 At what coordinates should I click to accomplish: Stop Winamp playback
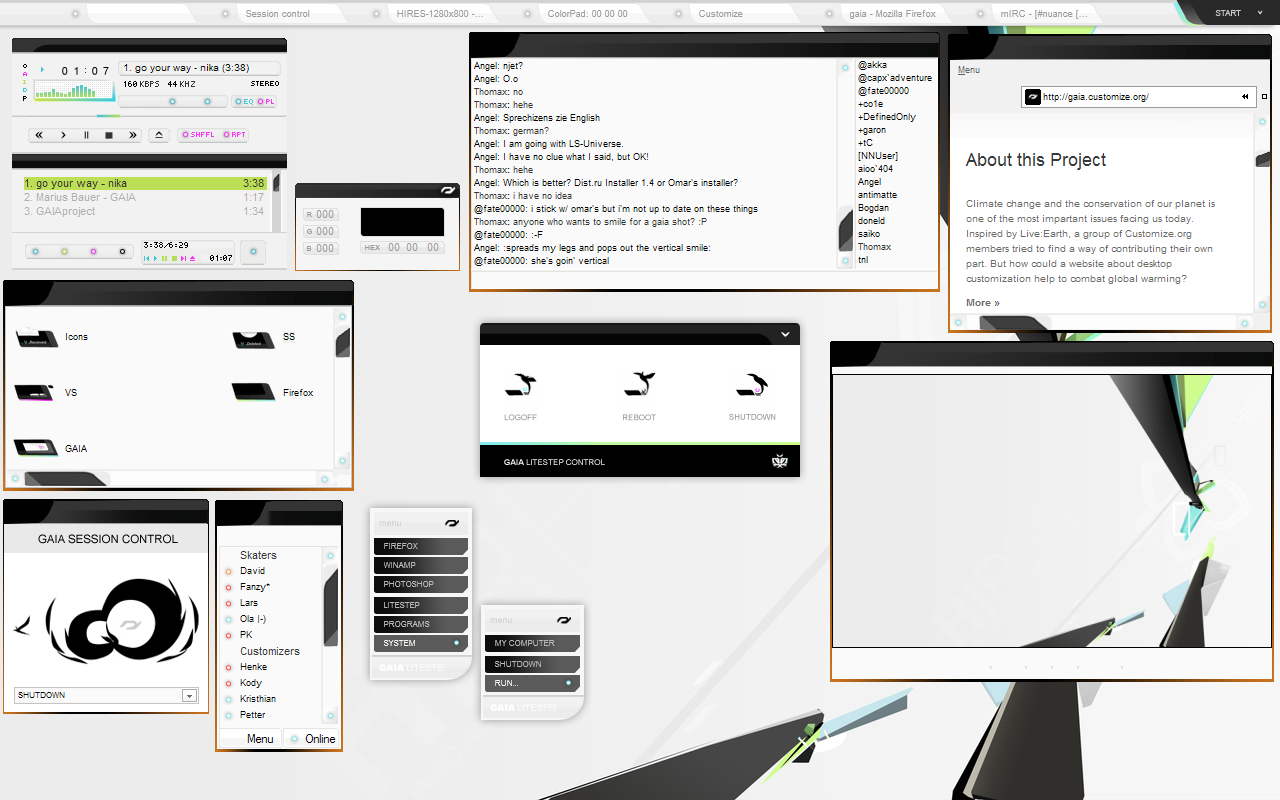109,135
